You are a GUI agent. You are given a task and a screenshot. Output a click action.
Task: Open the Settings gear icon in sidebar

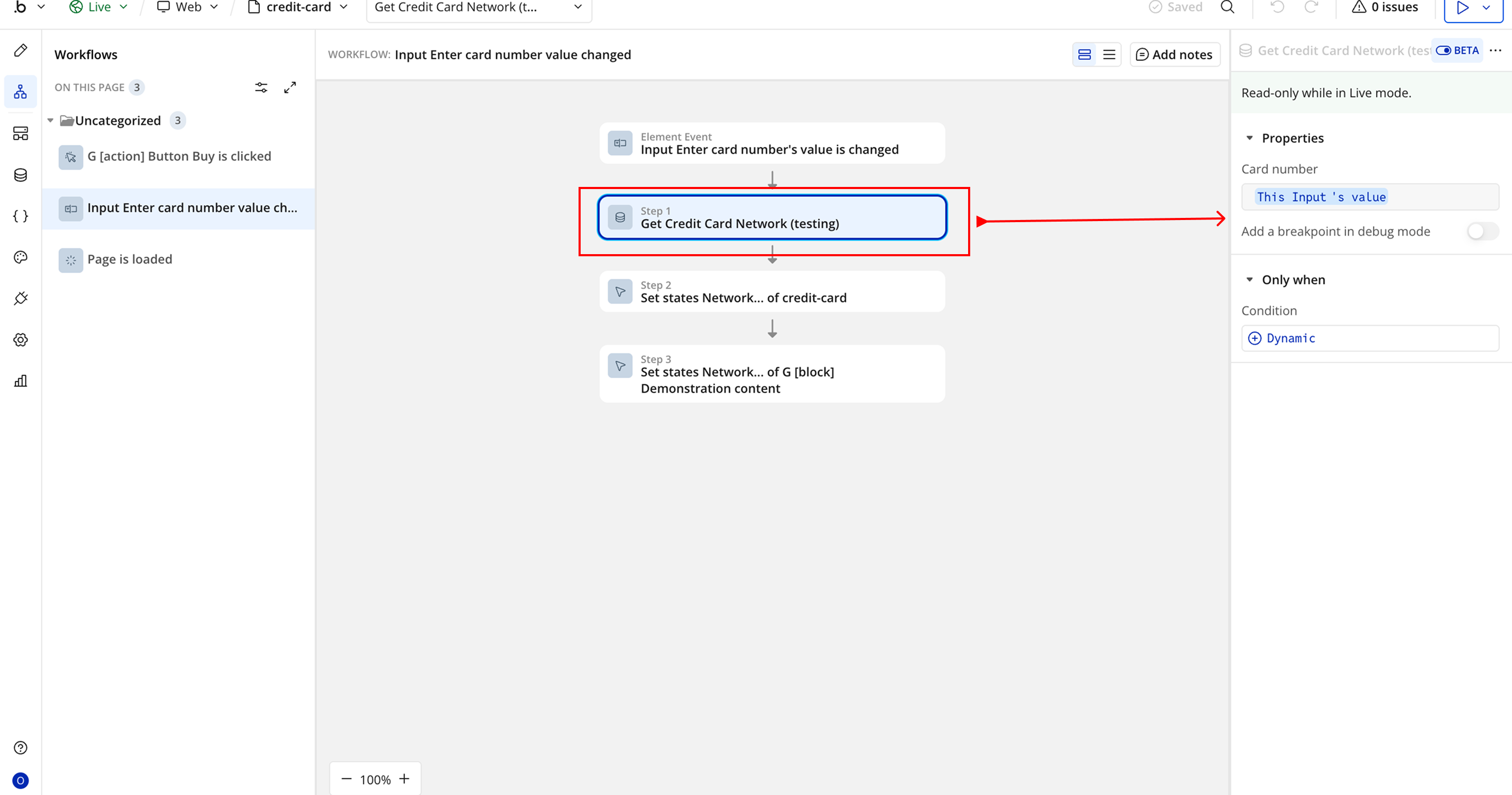(20, 340)
